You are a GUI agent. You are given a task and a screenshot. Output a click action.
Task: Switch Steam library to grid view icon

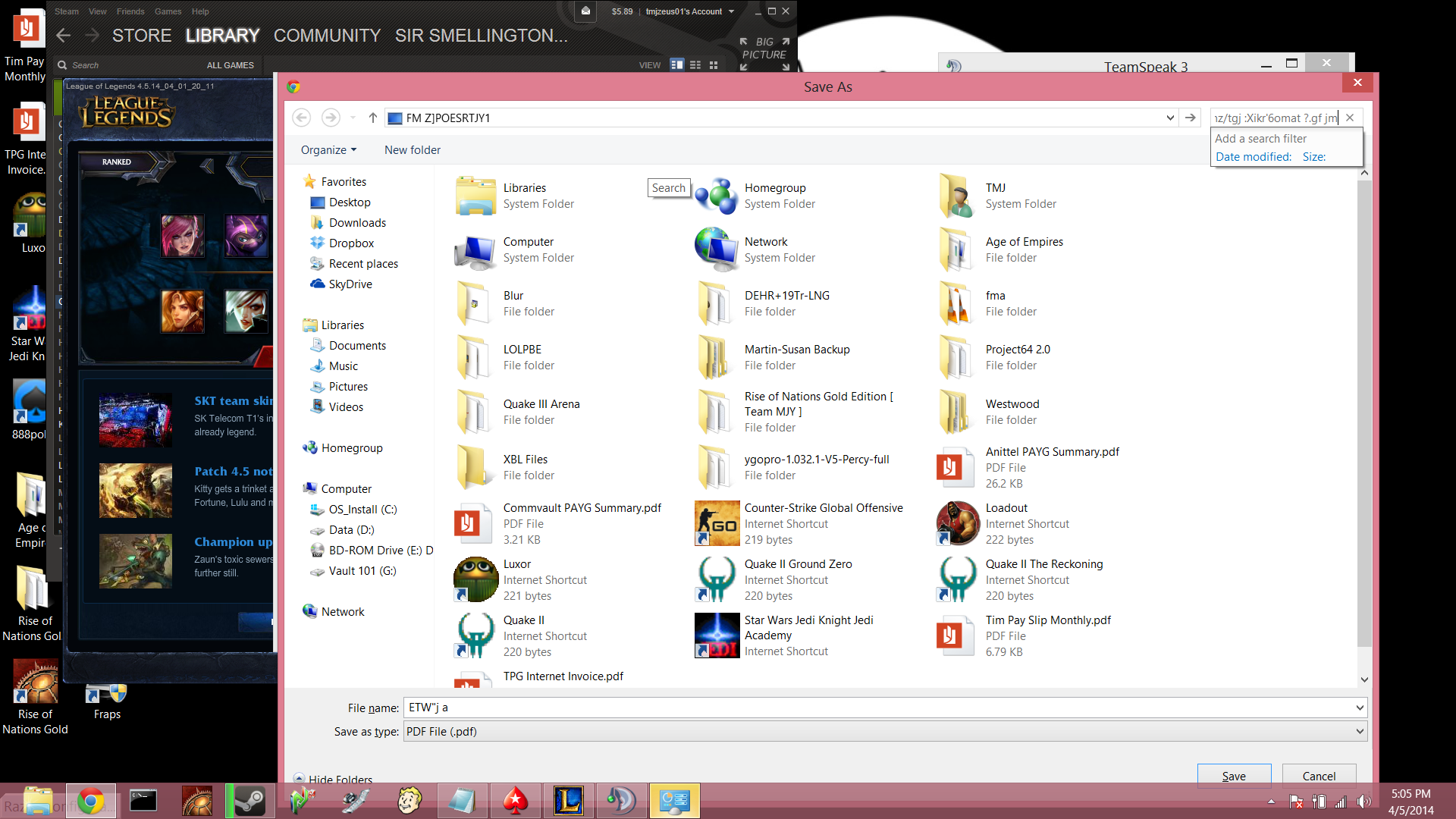(x=713, y=65)
